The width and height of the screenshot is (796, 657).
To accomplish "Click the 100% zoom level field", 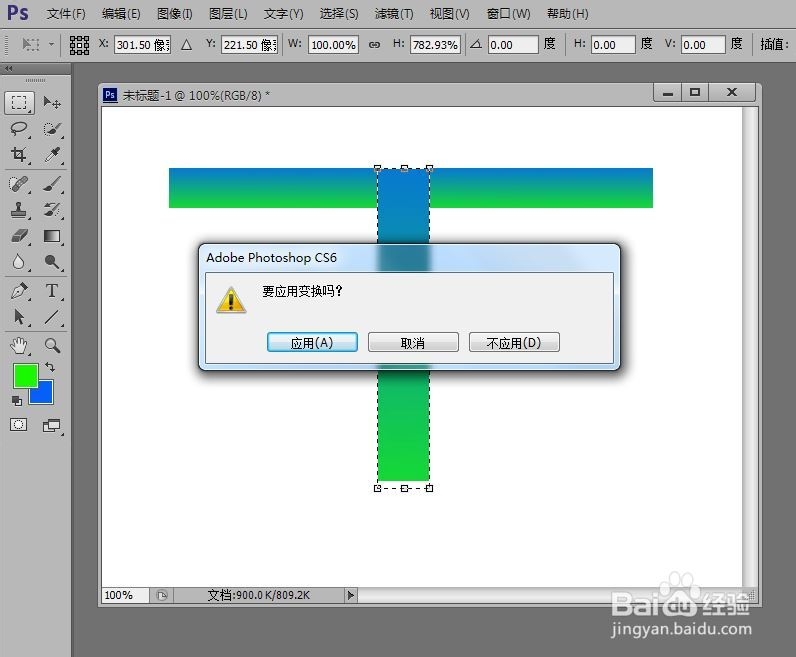I will tap(125, 595).
